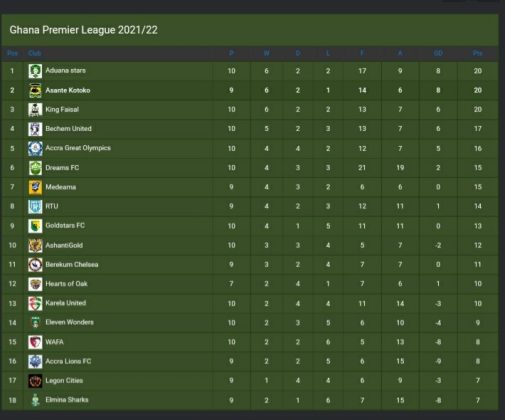This screenshot has height=420, width=505.
Task: Click the Legon Cities dark logo
Action: pyautogui.click(x=35, y=381)
